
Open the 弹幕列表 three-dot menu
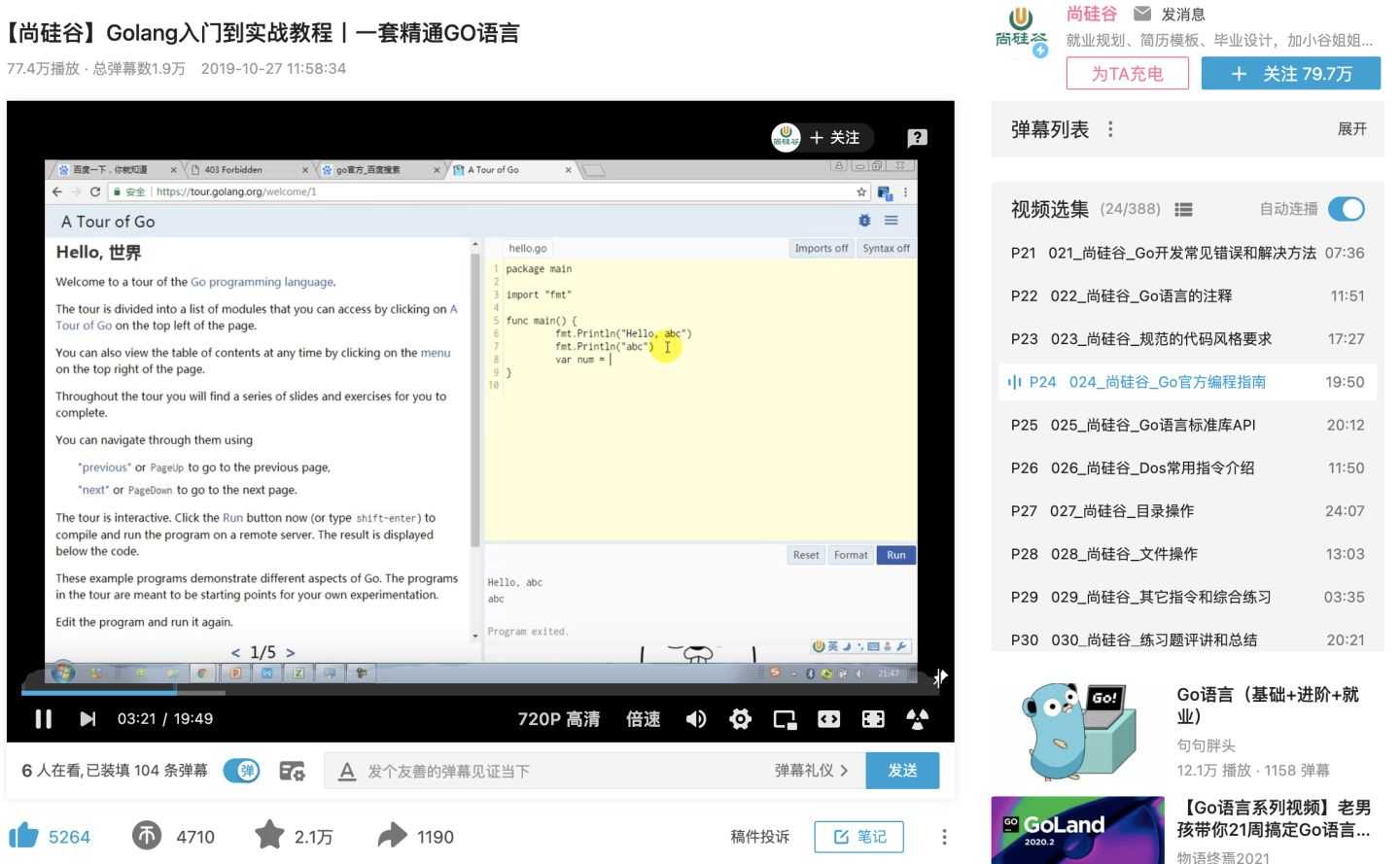(1109, 128)
